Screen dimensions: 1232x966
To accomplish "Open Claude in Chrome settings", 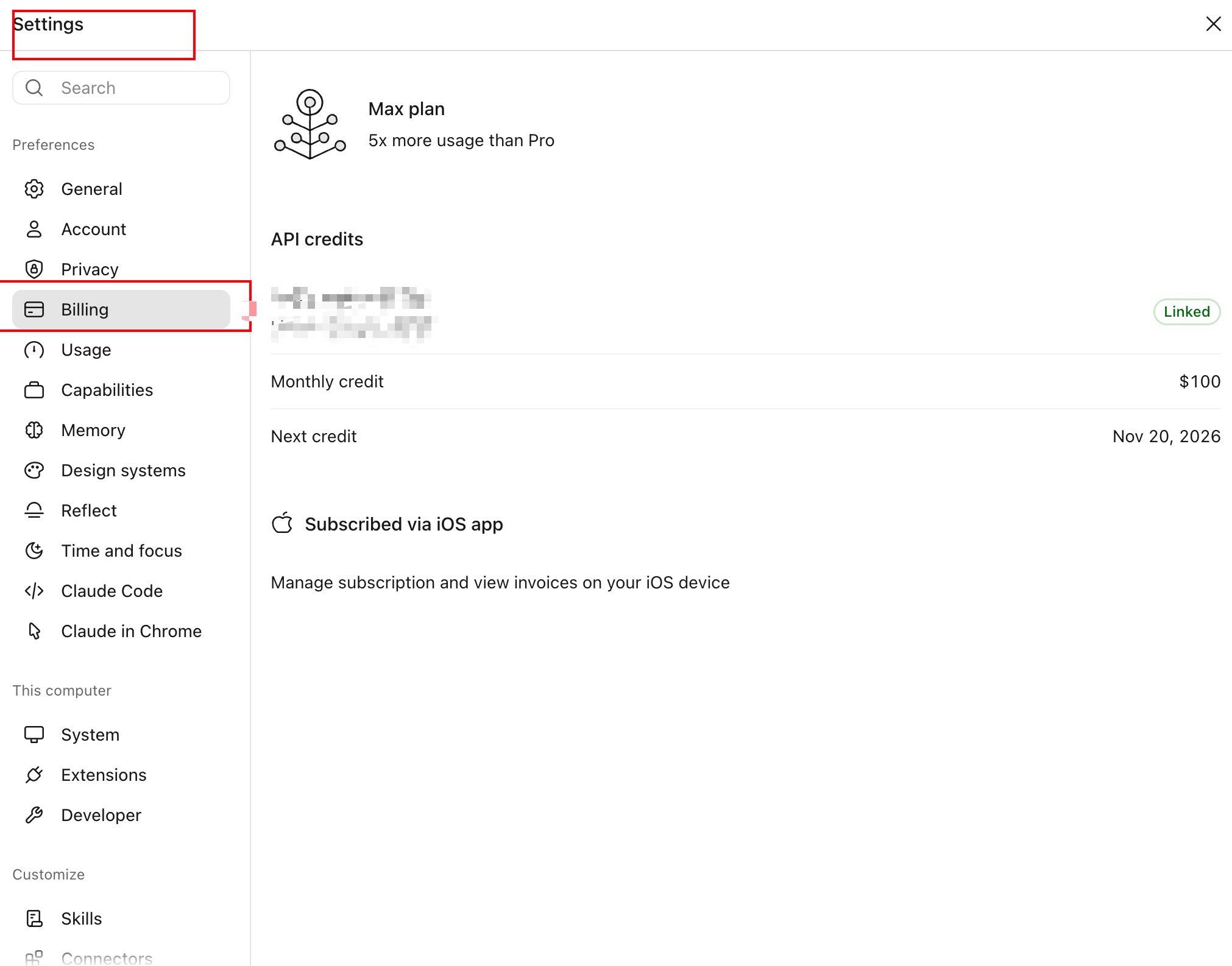I will pyautogui.click(x=121, y=631).
